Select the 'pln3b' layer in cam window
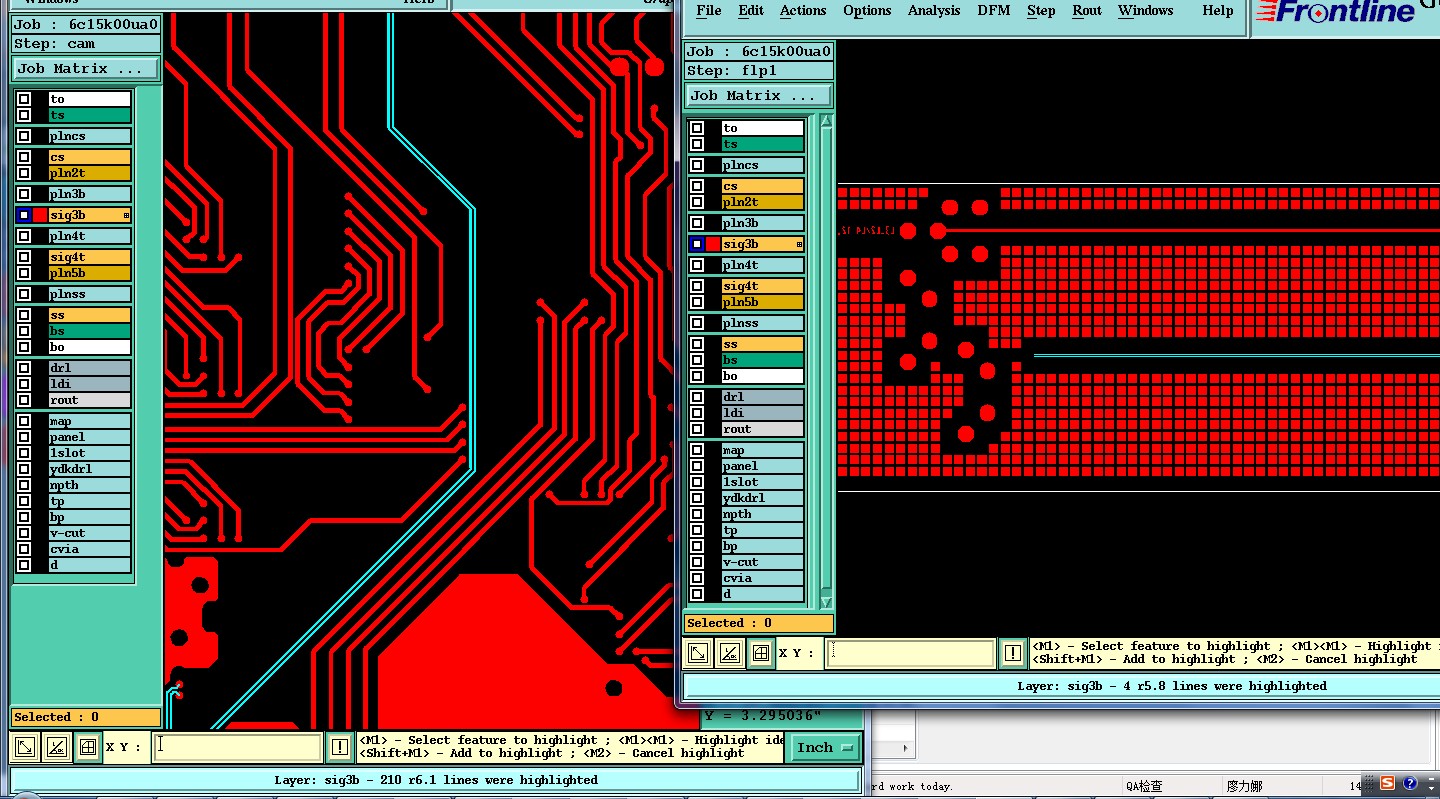 coord(90,194)
